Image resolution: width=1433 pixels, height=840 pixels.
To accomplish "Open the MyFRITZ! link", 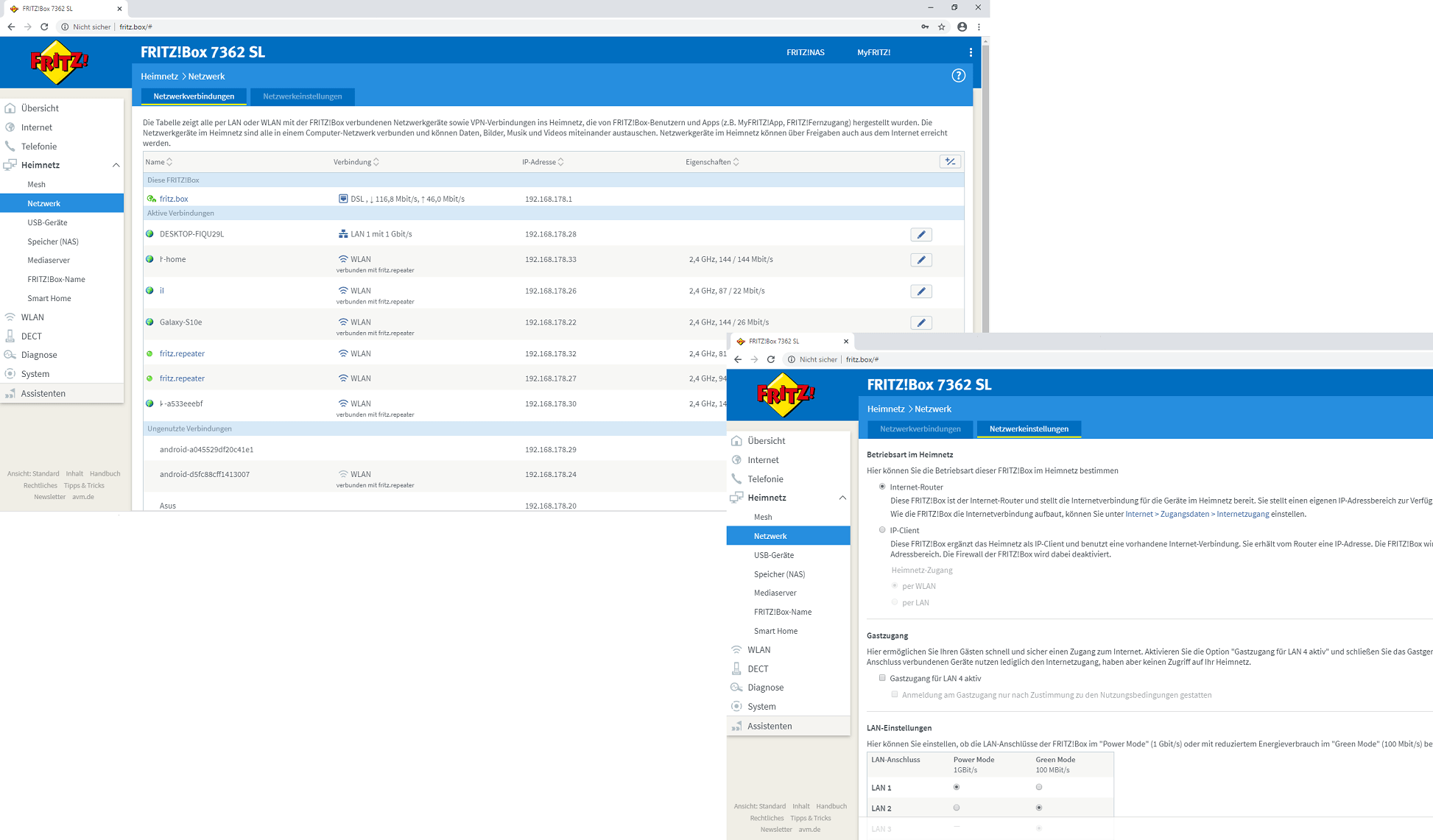I will click(x=873, y=52).
